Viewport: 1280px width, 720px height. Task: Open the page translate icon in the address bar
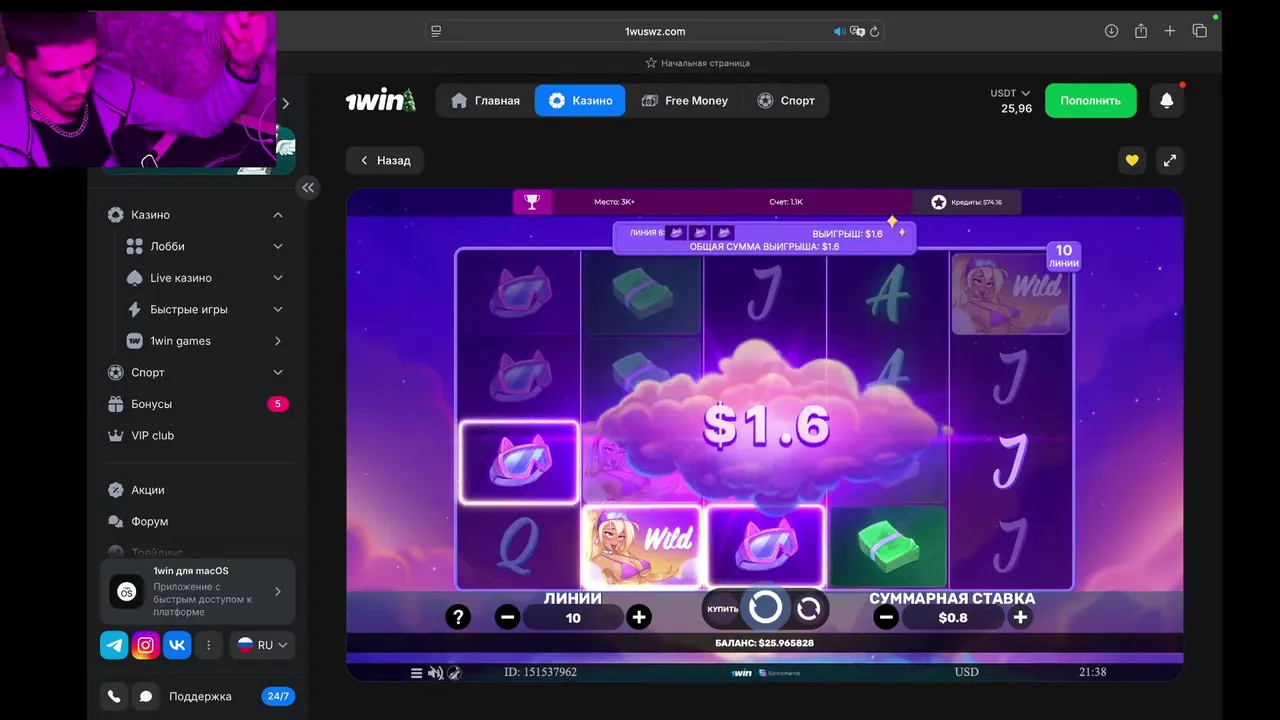tap(857, 31)
